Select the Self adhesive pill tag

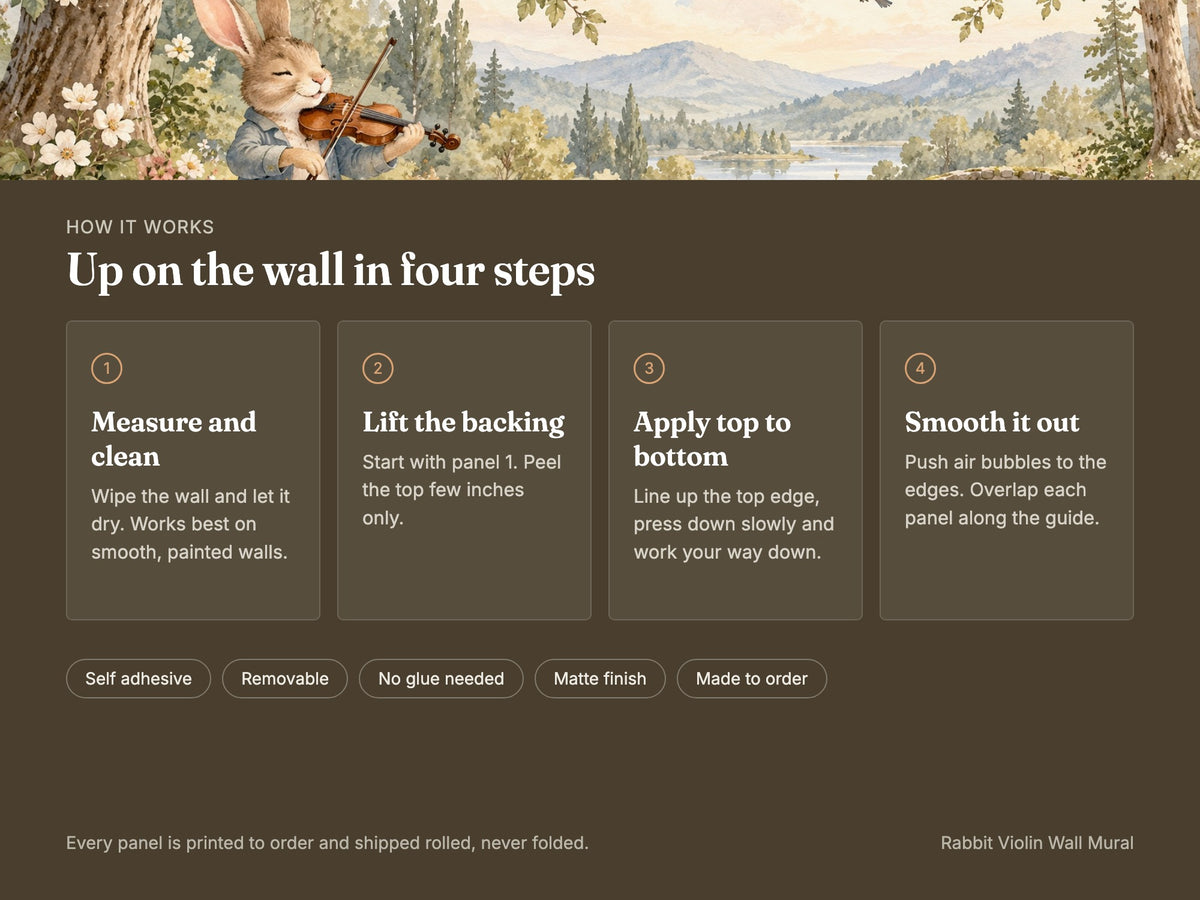pos(138,678)
